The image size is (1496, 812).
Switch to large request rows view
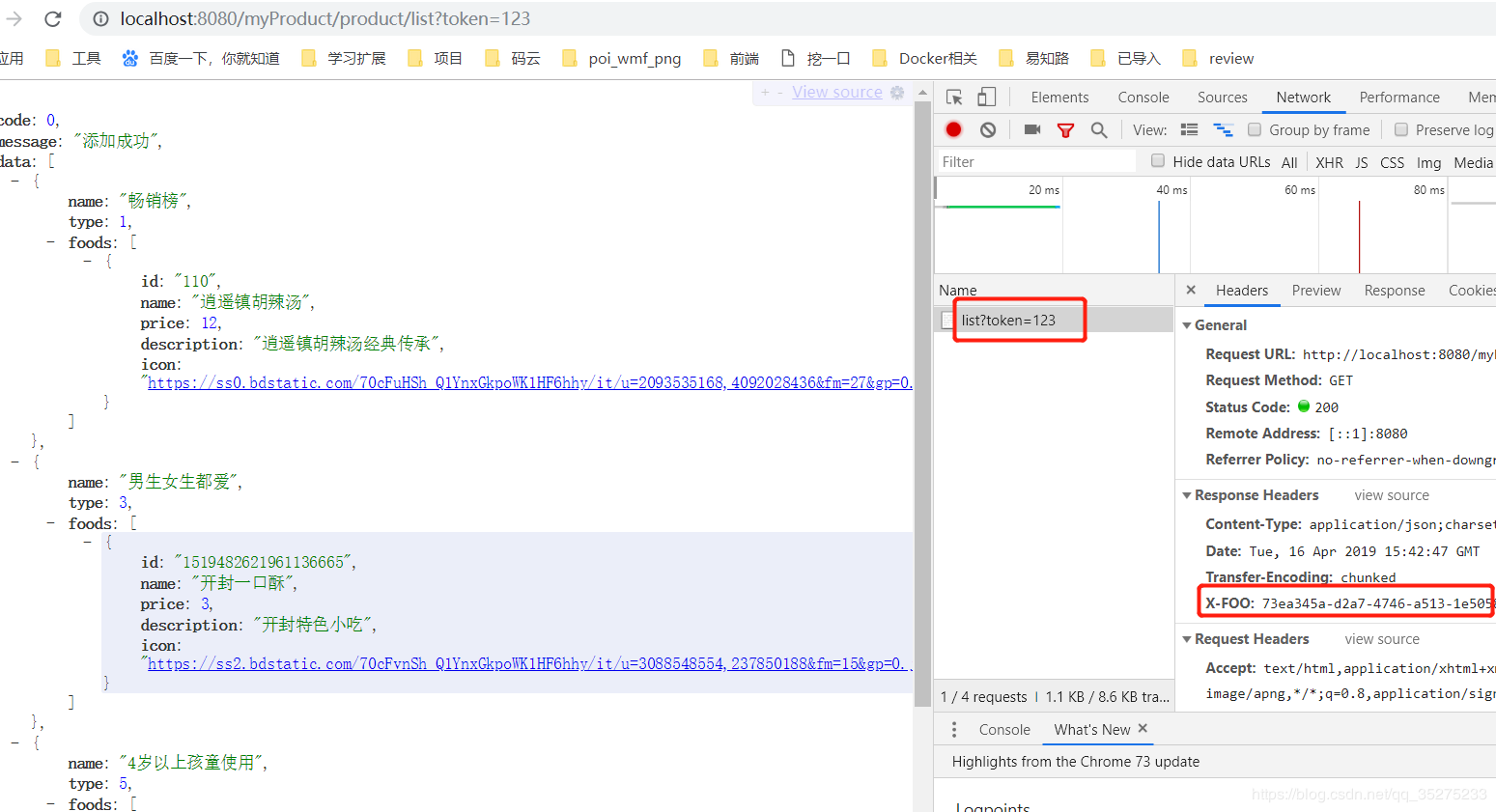(x=1189, y=129)
